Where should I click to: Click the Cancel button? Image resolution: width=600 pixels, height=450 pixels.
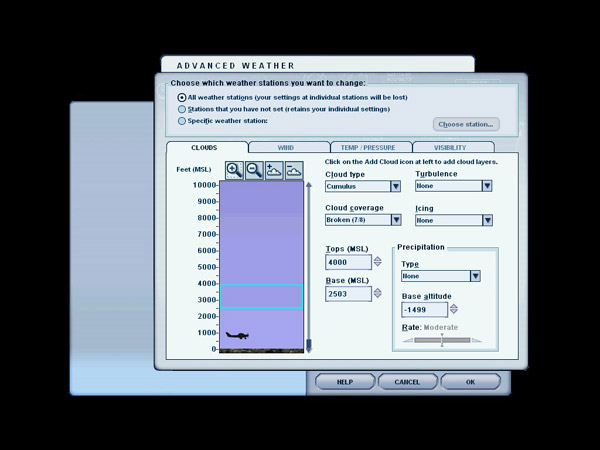click(407, 382)
